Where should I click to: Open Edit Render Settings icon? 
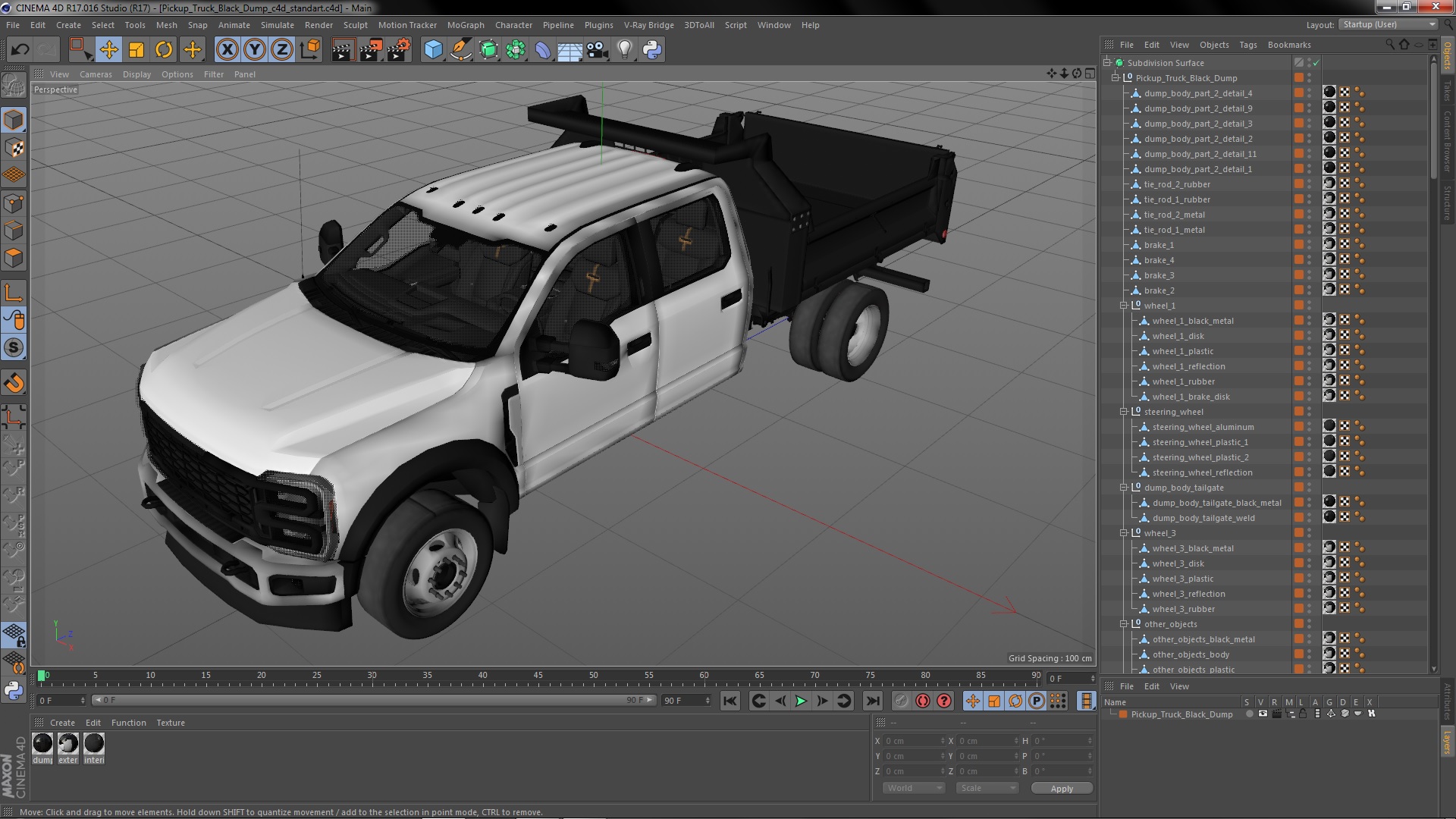pyautogui.click(x=399, y=50)
